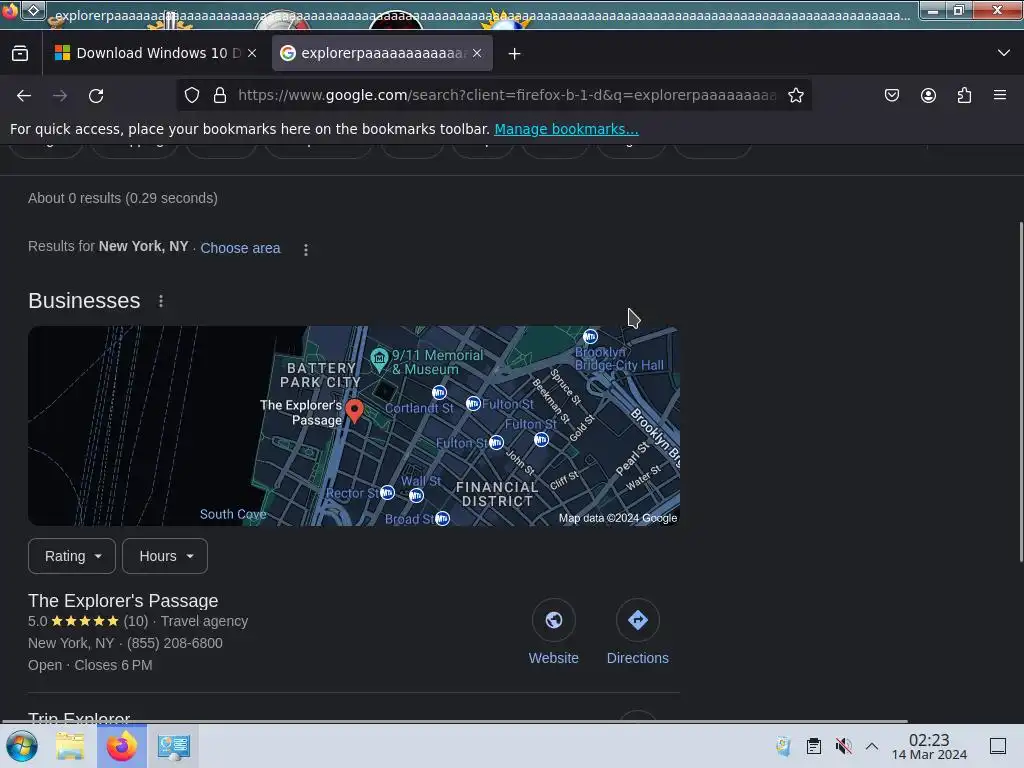Open File Explorer from taskbar
The width and height of the screenshot is (1024, 768).
[x=70, y=746]
